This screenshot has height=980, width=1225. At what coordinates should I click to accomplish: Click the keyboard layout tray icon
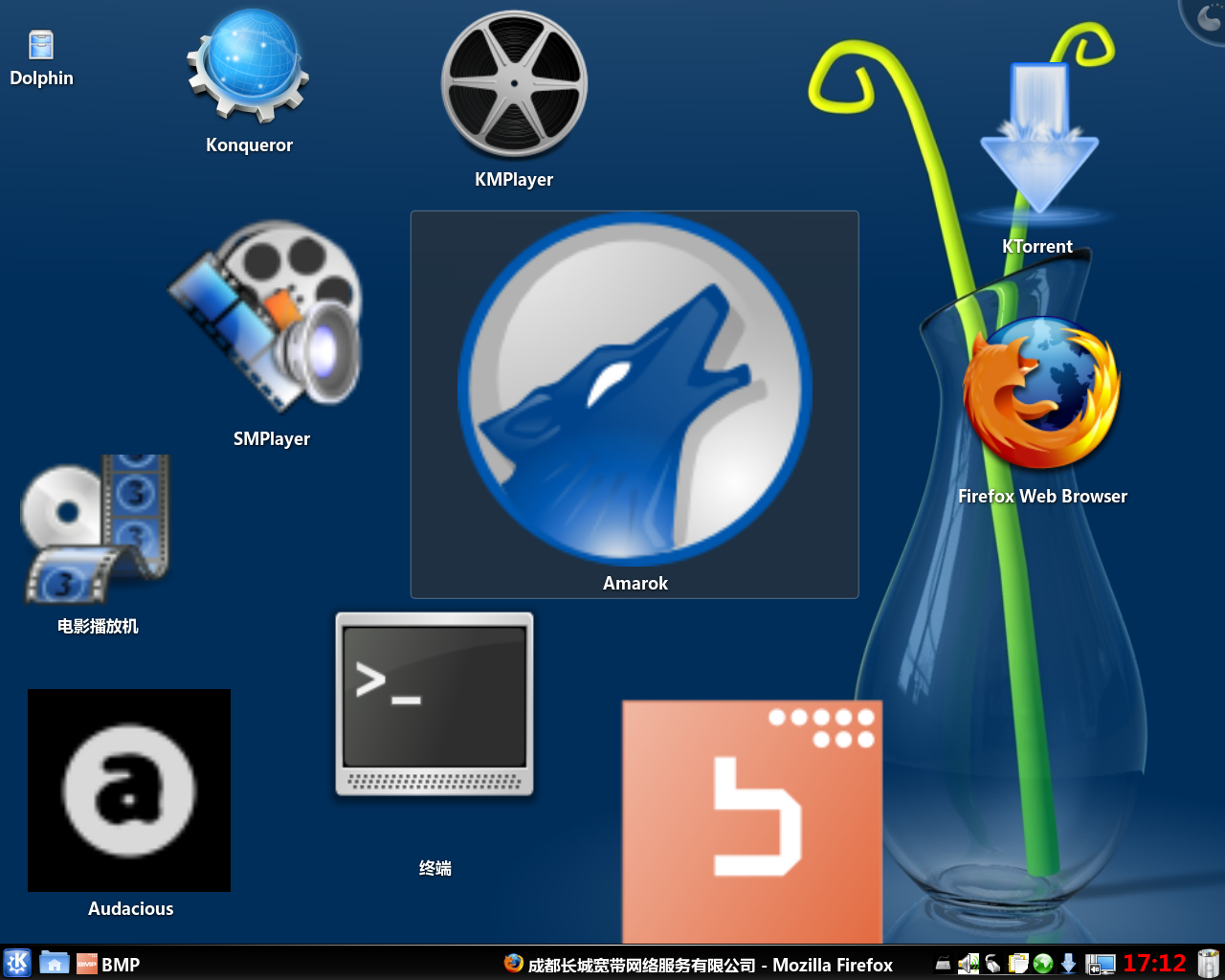[944, 965]
